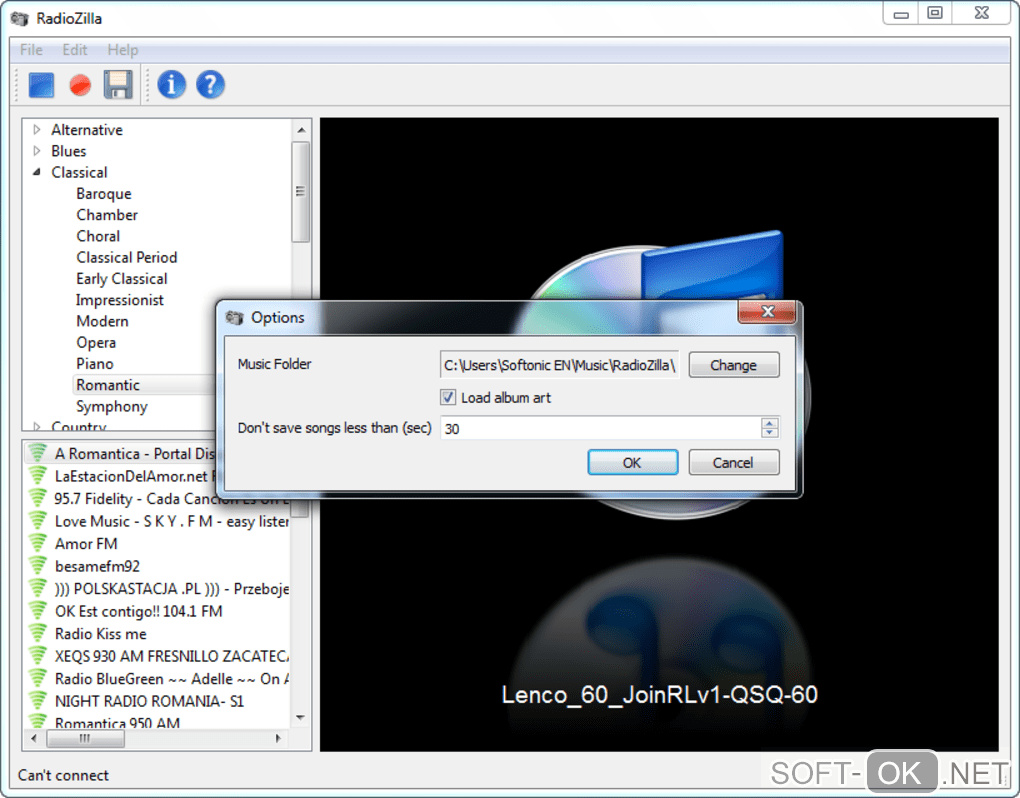1020x798 pixels.
Task: Expand the Alternative genre node
Action: [36, 129]
